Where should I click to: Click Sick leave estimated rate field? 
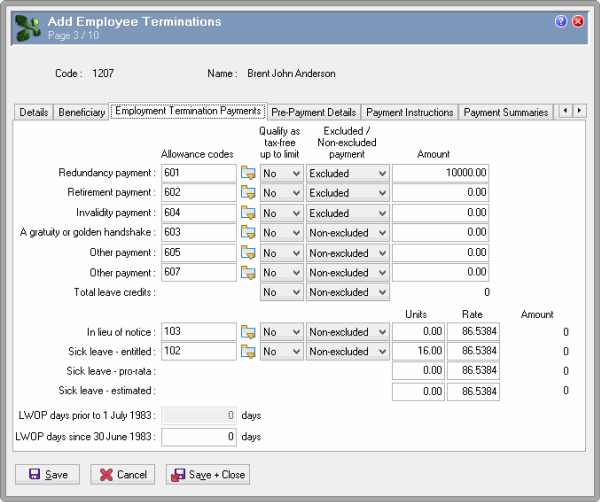[x=473, y=391]
